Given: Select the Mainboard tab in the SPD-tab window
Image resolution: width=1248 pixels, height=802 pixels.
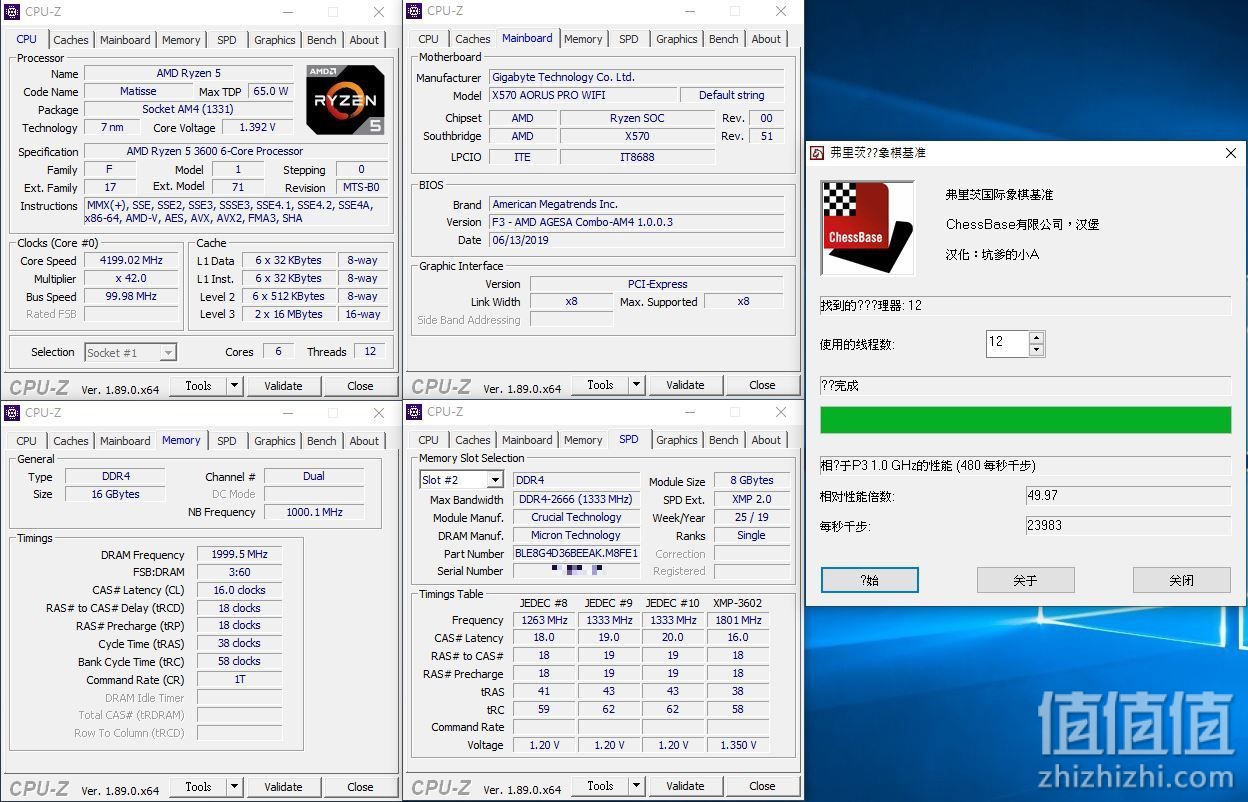Looking at the screenshot, I should [x=527, y=439].
